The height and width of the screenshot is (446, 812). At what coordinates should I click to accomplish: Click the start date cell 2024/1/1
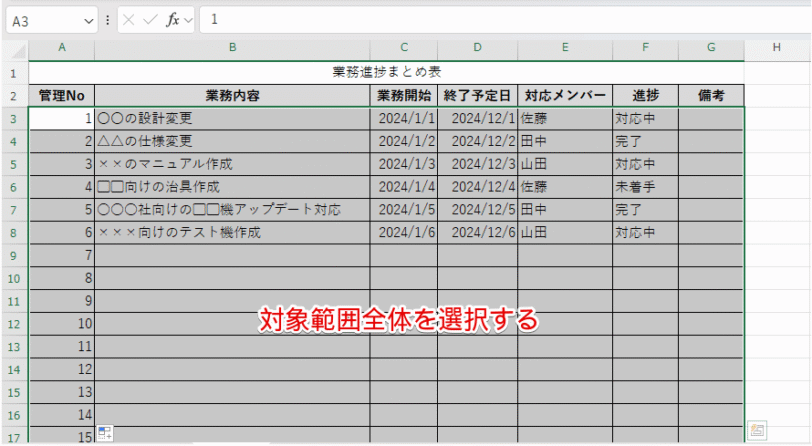(404, 119)
